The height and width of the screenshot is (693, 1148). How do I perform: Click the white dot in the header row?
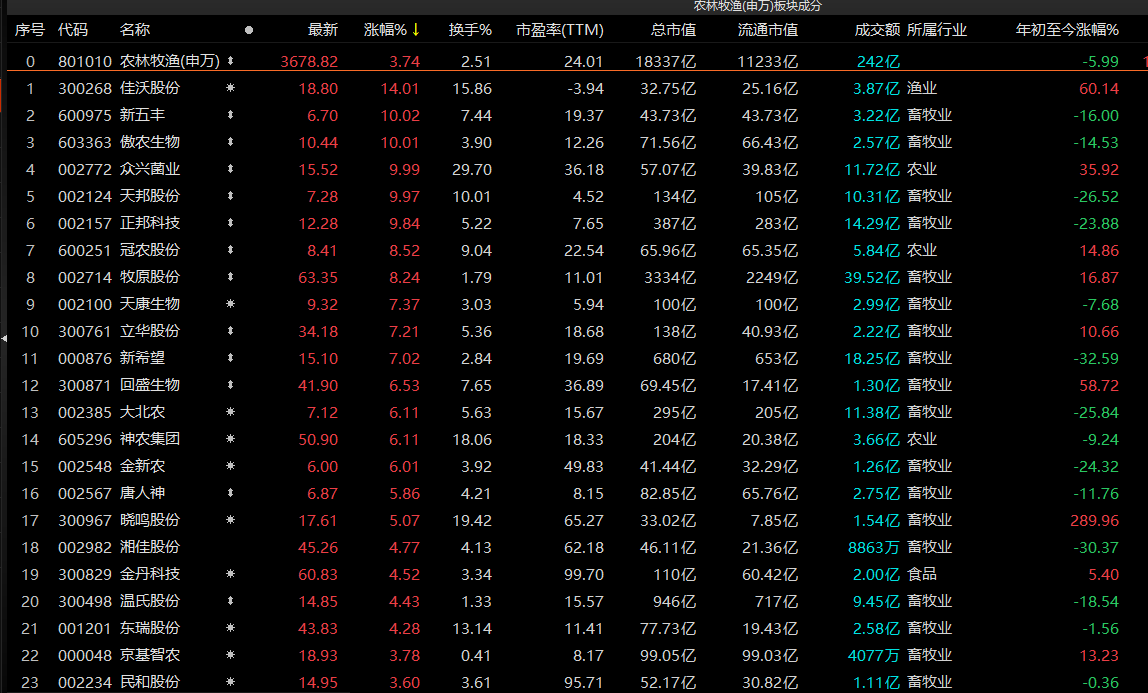[x=249, y=30]
